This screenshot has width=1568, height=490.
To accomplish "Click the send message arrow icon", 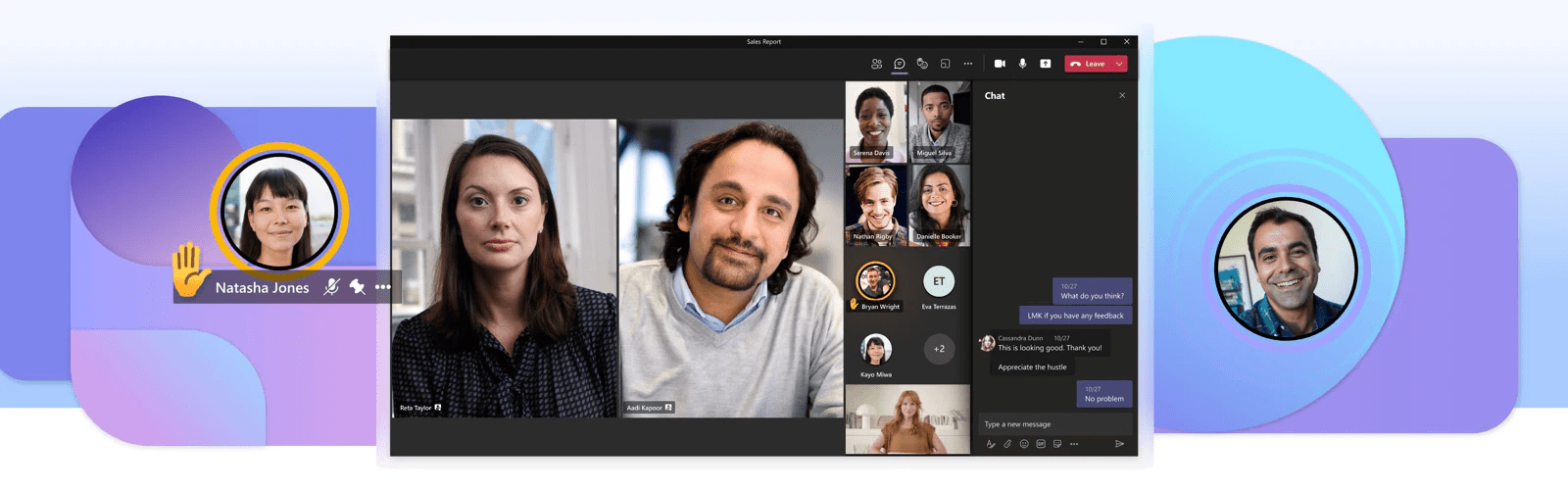I will [x=1120, y=444].
